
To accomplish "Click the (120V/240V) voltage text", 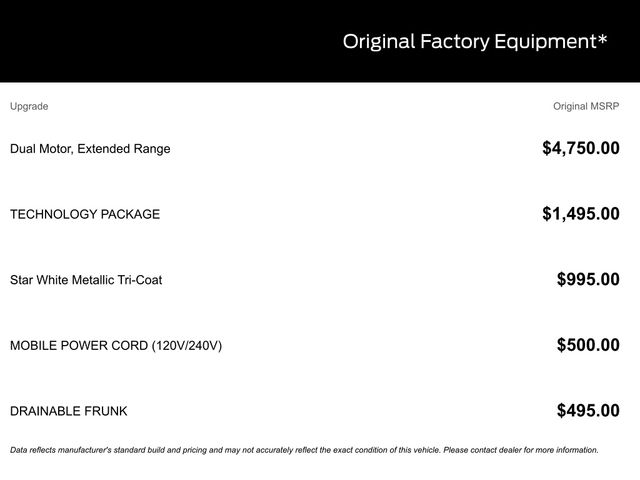I will pos(187,346).
